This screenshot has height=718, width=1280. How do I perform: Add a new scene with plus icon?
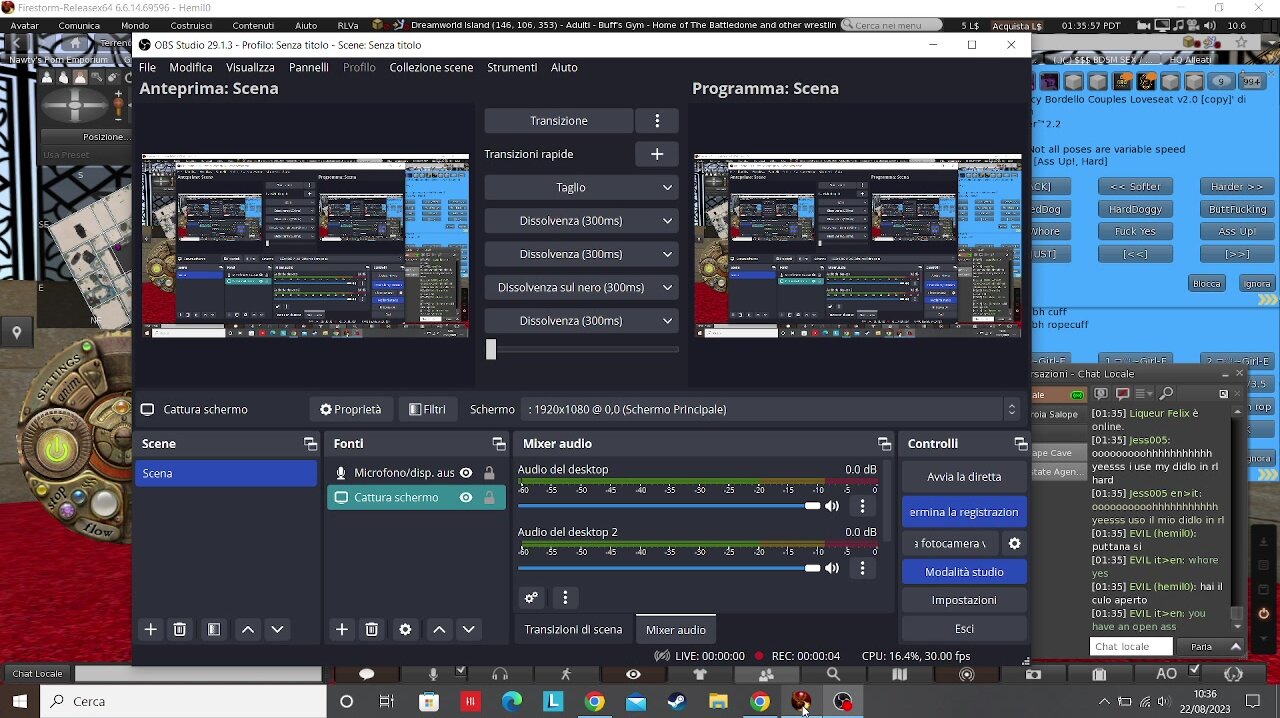151,629
